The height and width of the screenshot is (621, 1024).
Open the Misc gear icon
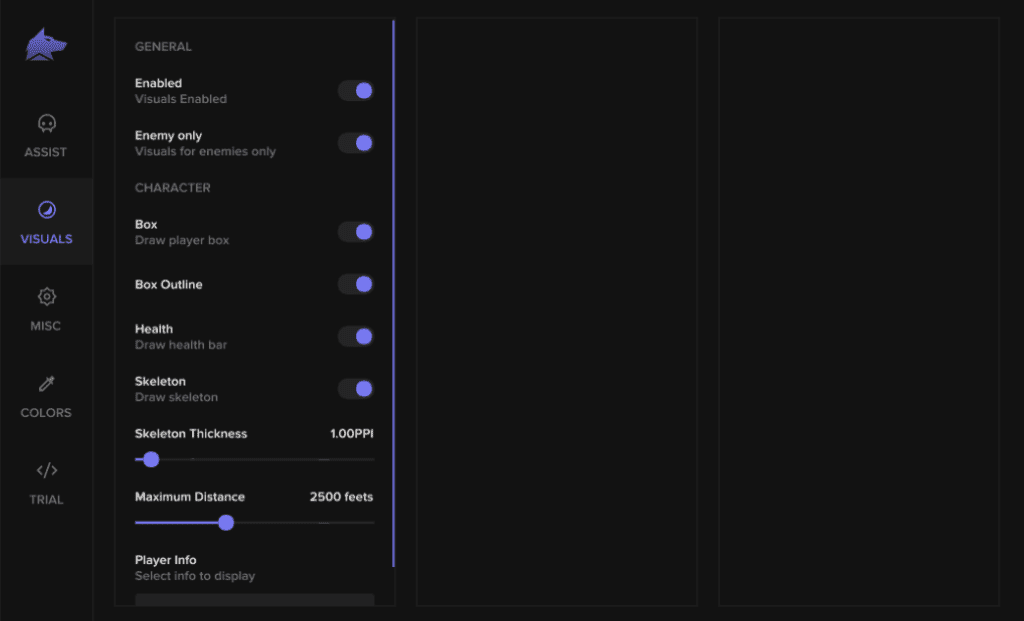coord(46,297)
